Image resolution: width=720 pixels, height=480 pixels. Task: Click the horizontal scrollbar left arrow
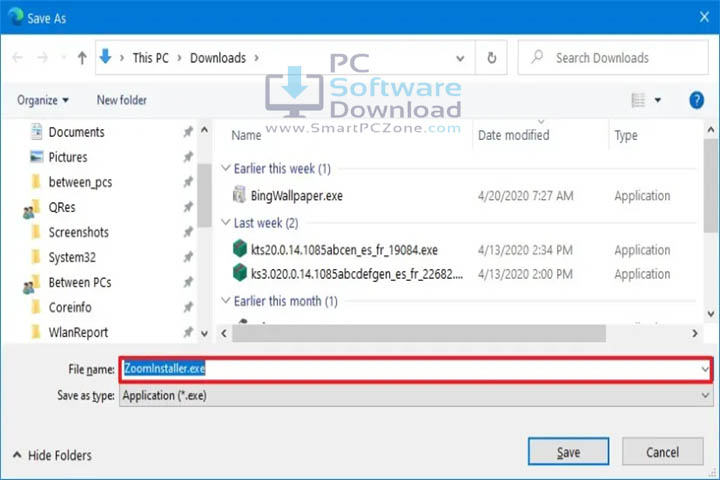(x=224, y=333)
